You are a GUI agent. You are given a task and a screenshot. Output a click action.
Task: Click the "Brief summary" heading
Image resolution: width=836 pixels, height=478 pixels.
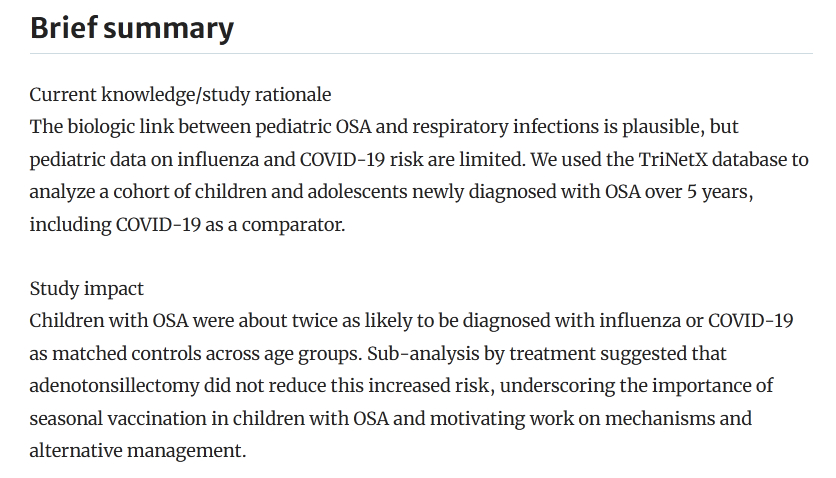click(x=131, y=28)
